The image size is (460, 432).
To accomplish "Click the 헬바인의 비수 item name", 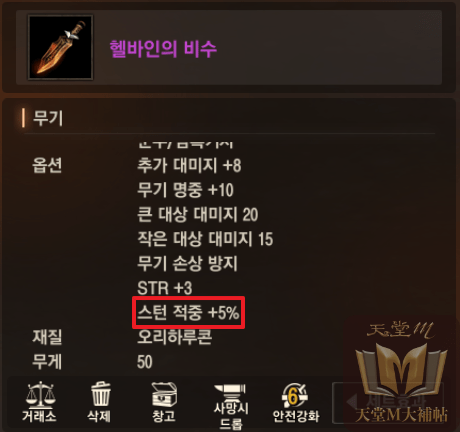I will (163, 49).
